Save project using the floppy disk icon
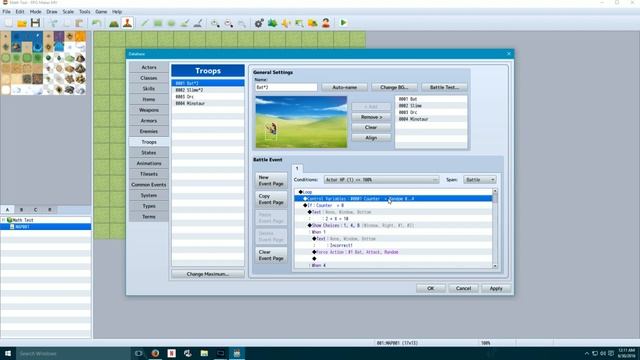The width and height of the screenshot is (640, 360). [x=36, y=23]
